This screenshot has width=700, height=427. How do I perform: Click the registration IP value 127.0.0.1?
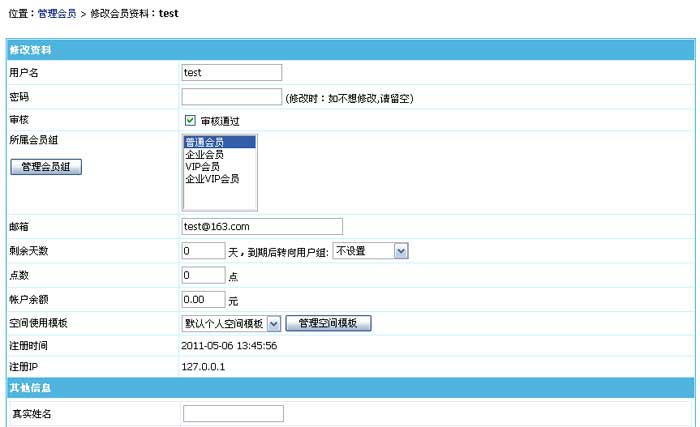coord(204,366)
